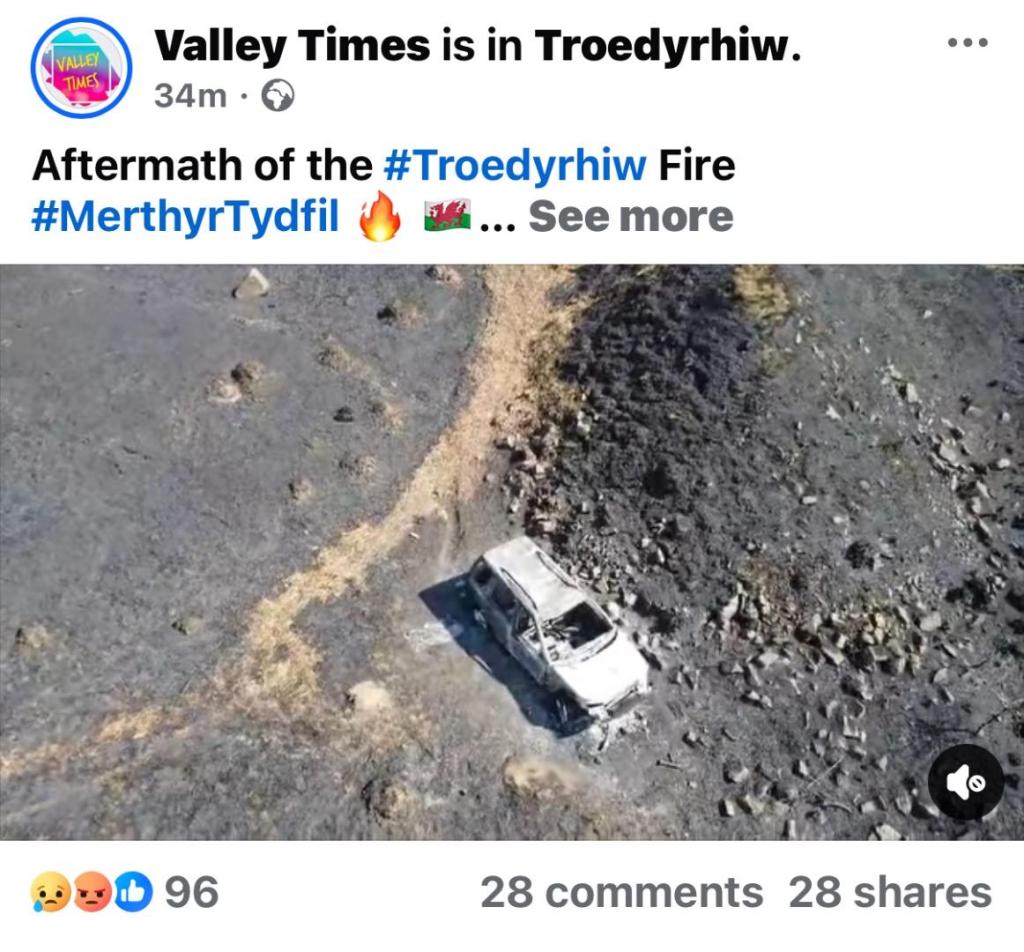
Task: Open the Valley Times page name
Action: click(293, 46)
